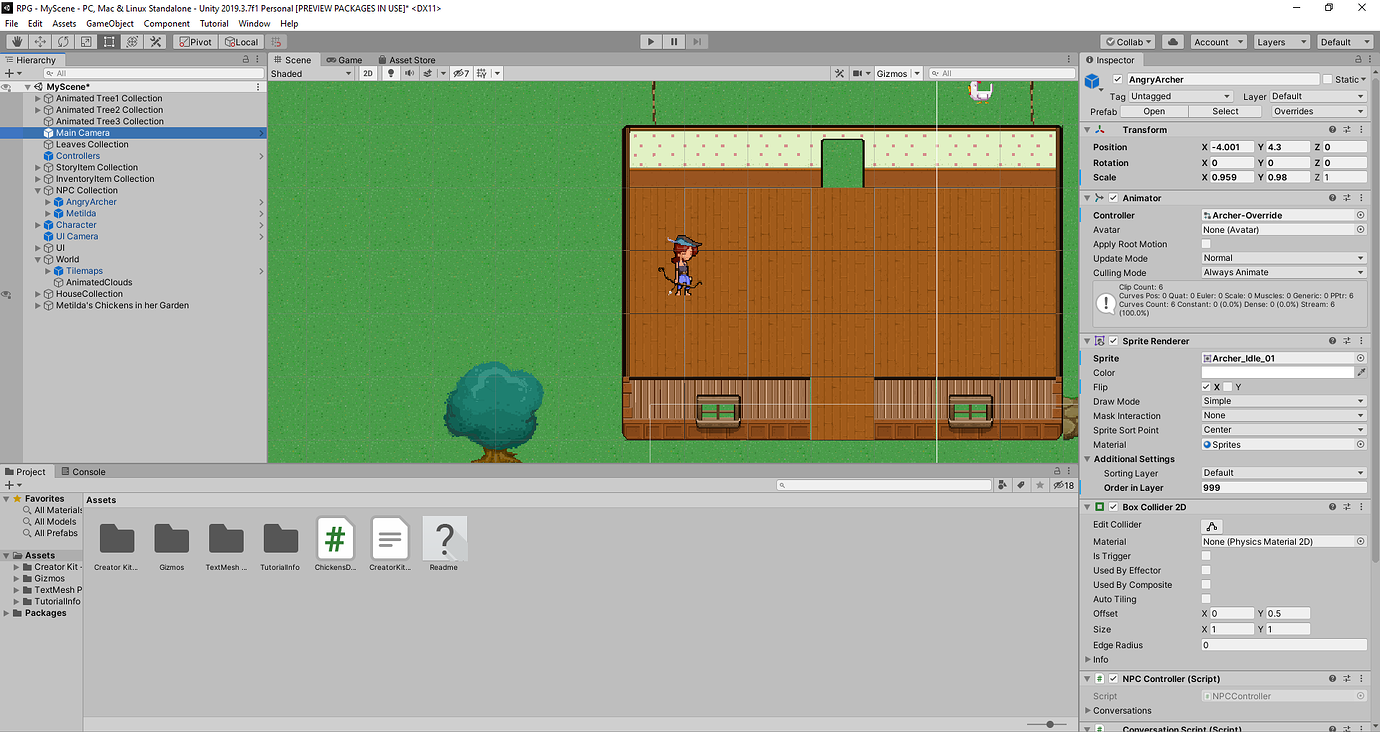Click the Prefab Select button in Inspector
Screen dimensions: 1380x732
[x=1226, y=111]
